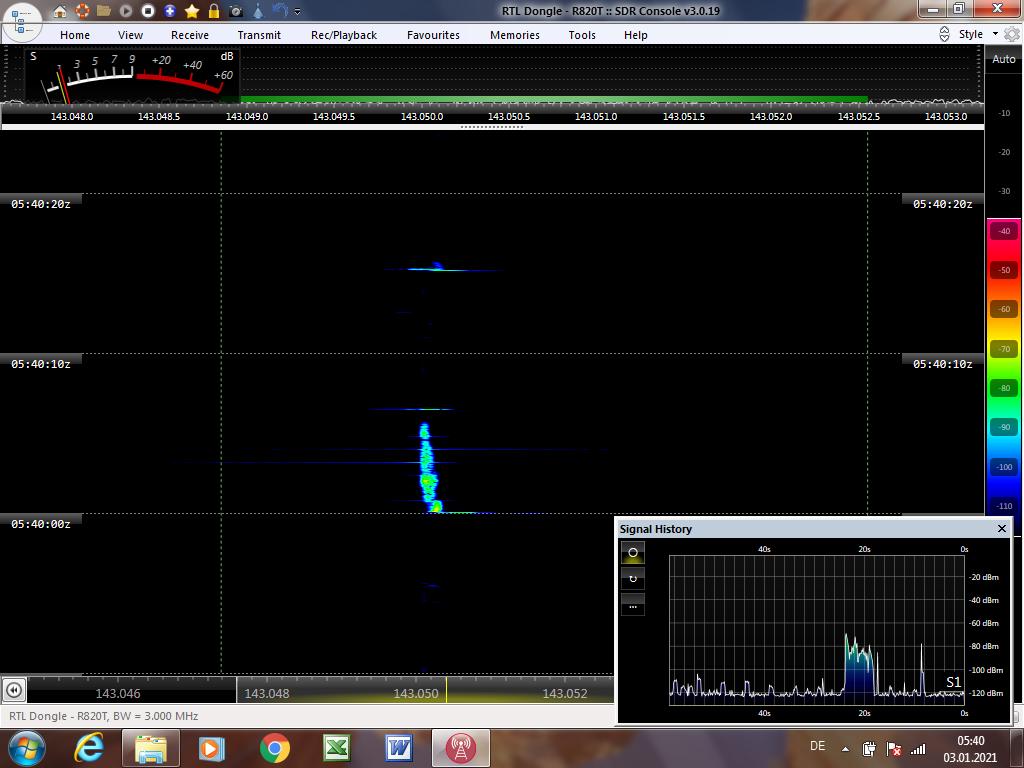Stop the radio with the stop icon

(148, 10)
